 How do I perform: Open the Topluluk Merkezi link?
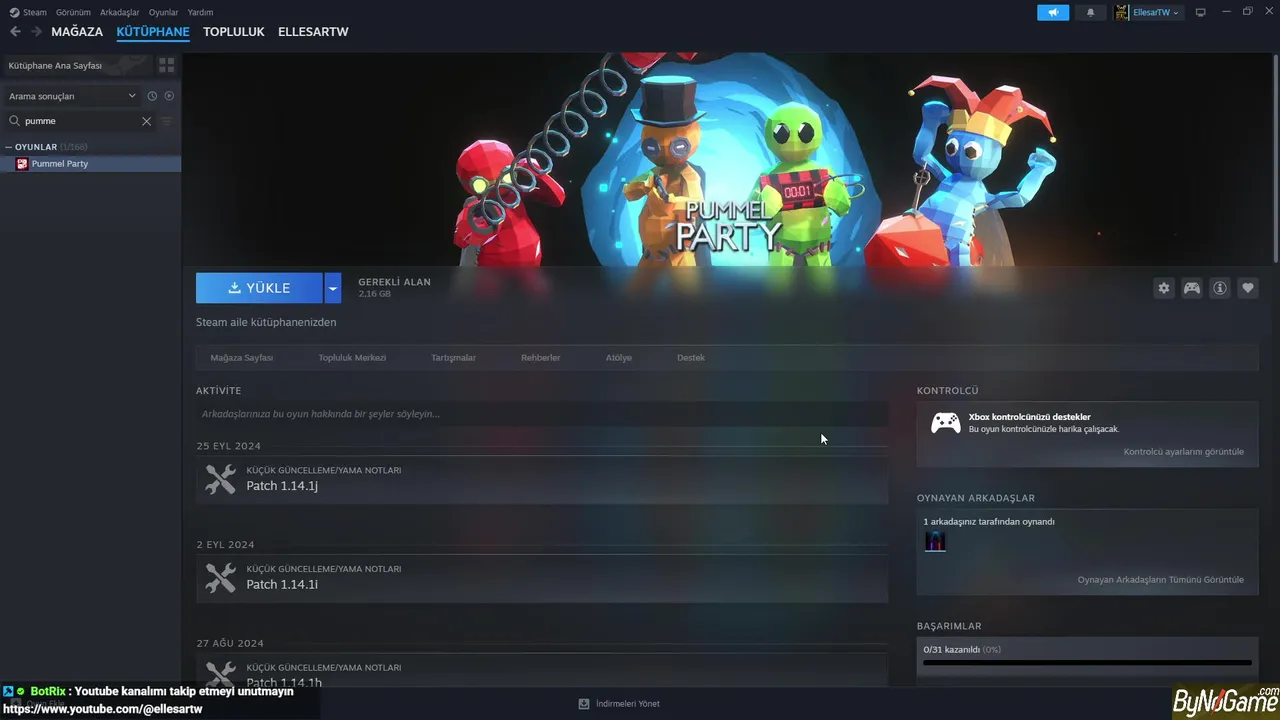[x=352, y=357]
